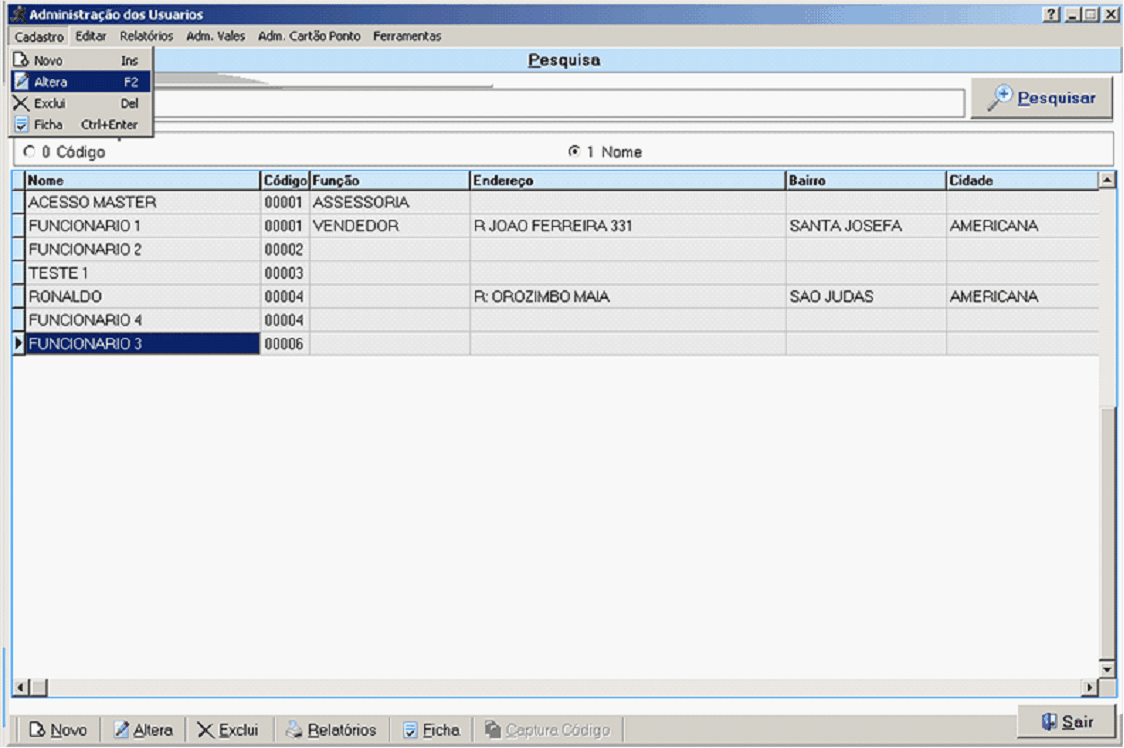
Task: Click inside the search text field
Action: tap(560, 102)
